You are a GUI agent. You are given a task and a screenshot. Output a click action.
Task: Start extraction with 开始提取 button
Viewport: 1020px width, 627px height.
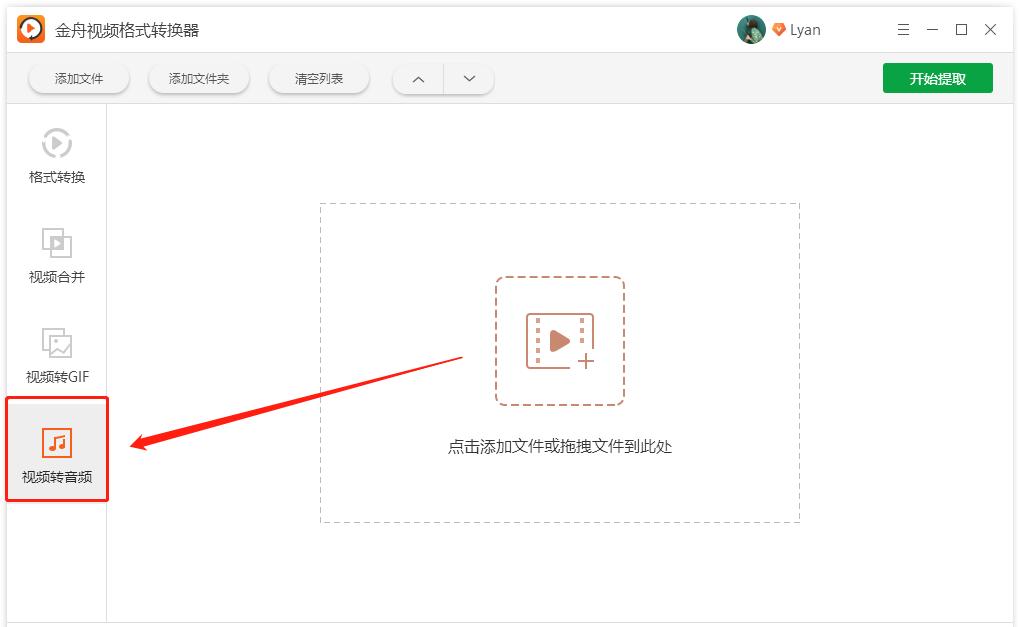937,78
